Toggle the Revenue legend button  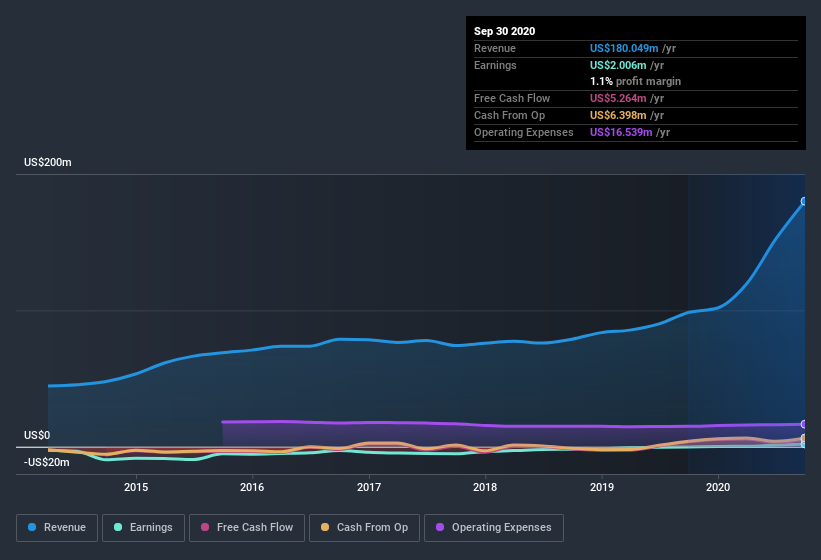click(57, 528)
